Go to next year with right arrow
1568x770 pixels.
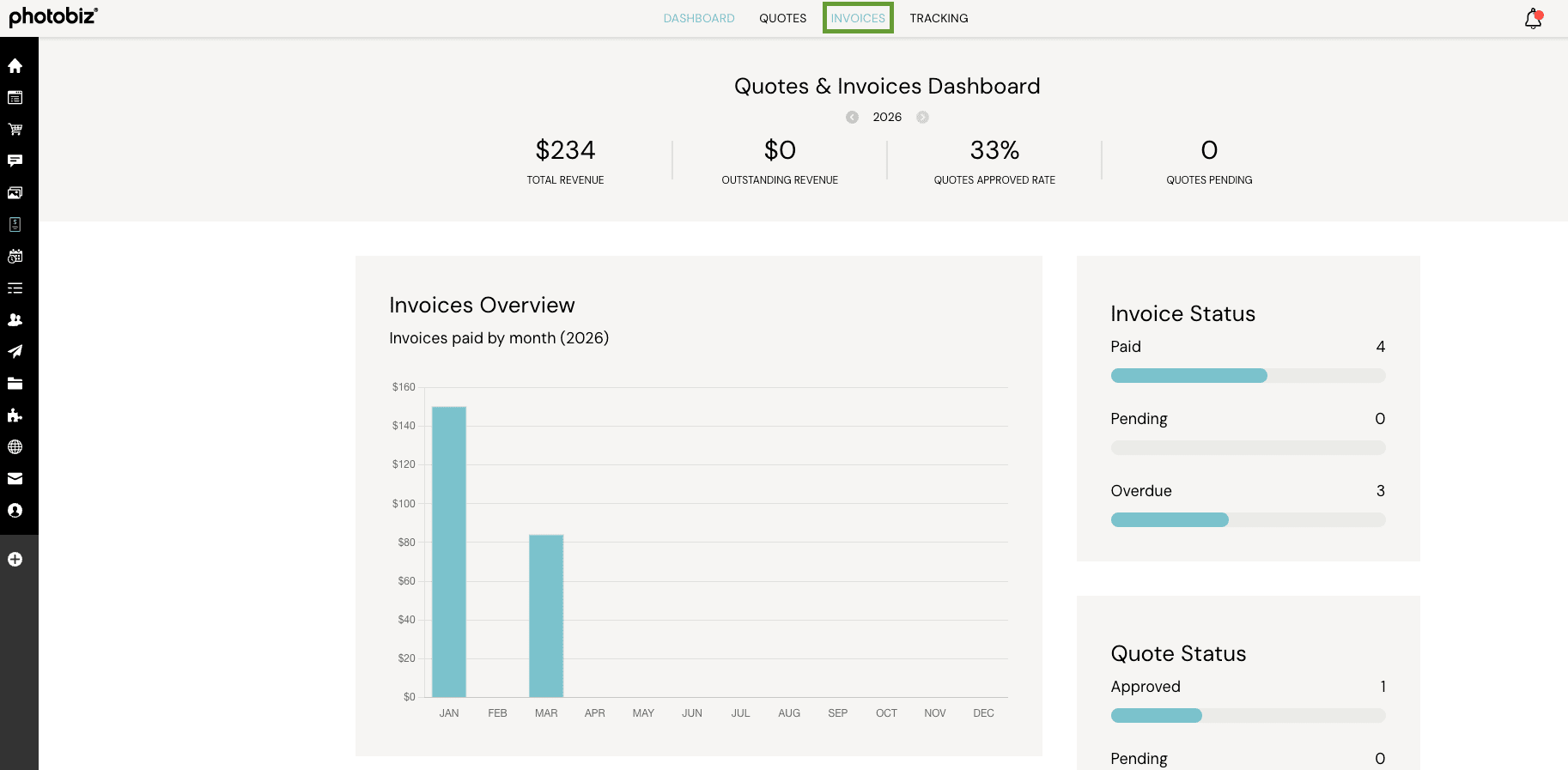pyautogui.click(x=922, y=118)
